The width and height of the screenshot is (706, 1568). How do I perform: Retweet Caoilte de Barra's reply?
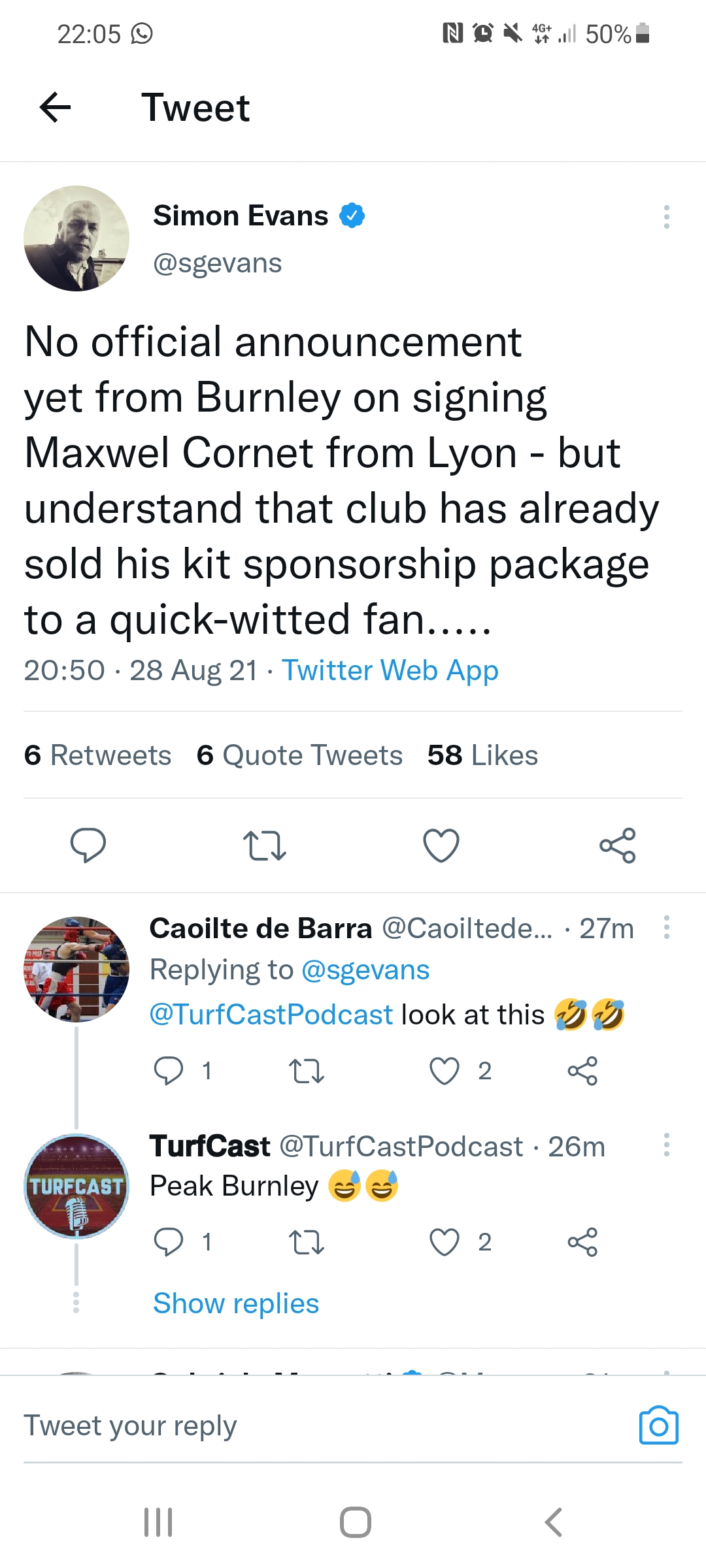tap(306, 1071)
